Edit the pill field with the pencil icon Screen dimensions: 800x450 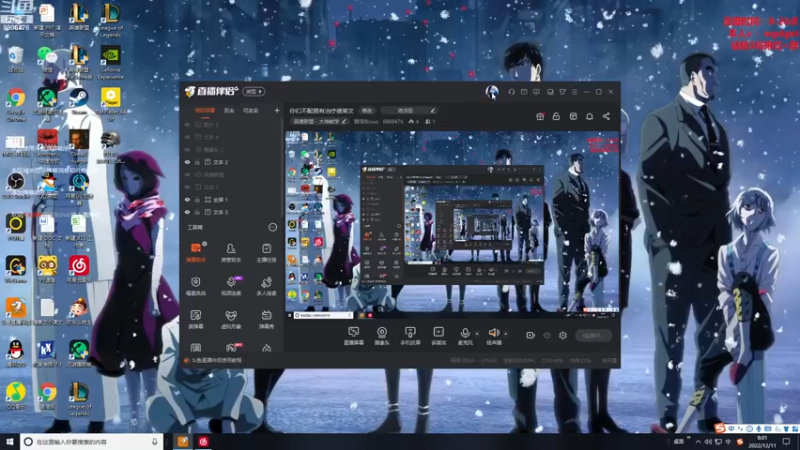click(x=409, y=110)
